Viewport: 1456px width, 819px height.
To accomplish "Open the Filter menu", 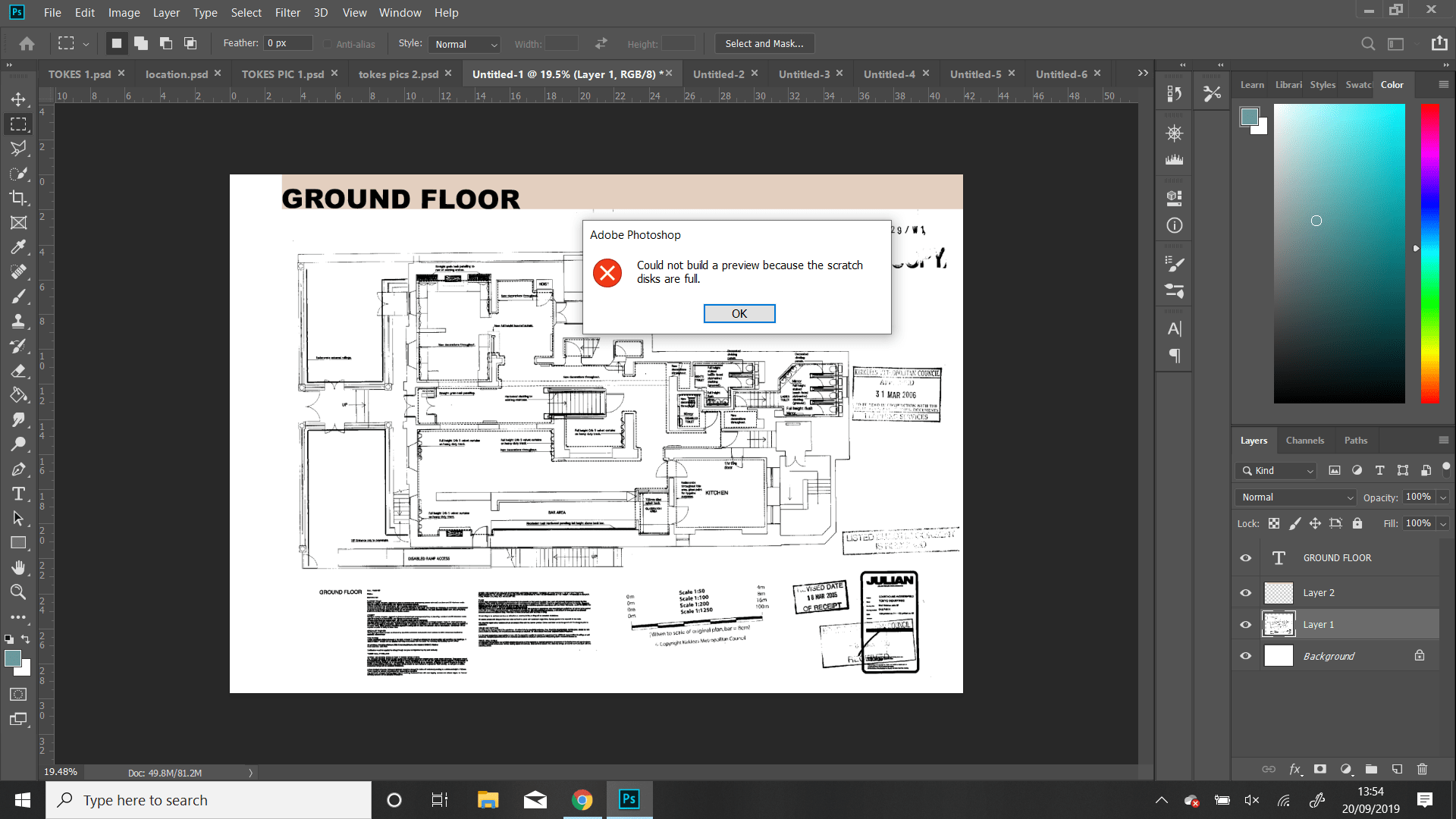I will pyautogui.click(x=287, y=12).
